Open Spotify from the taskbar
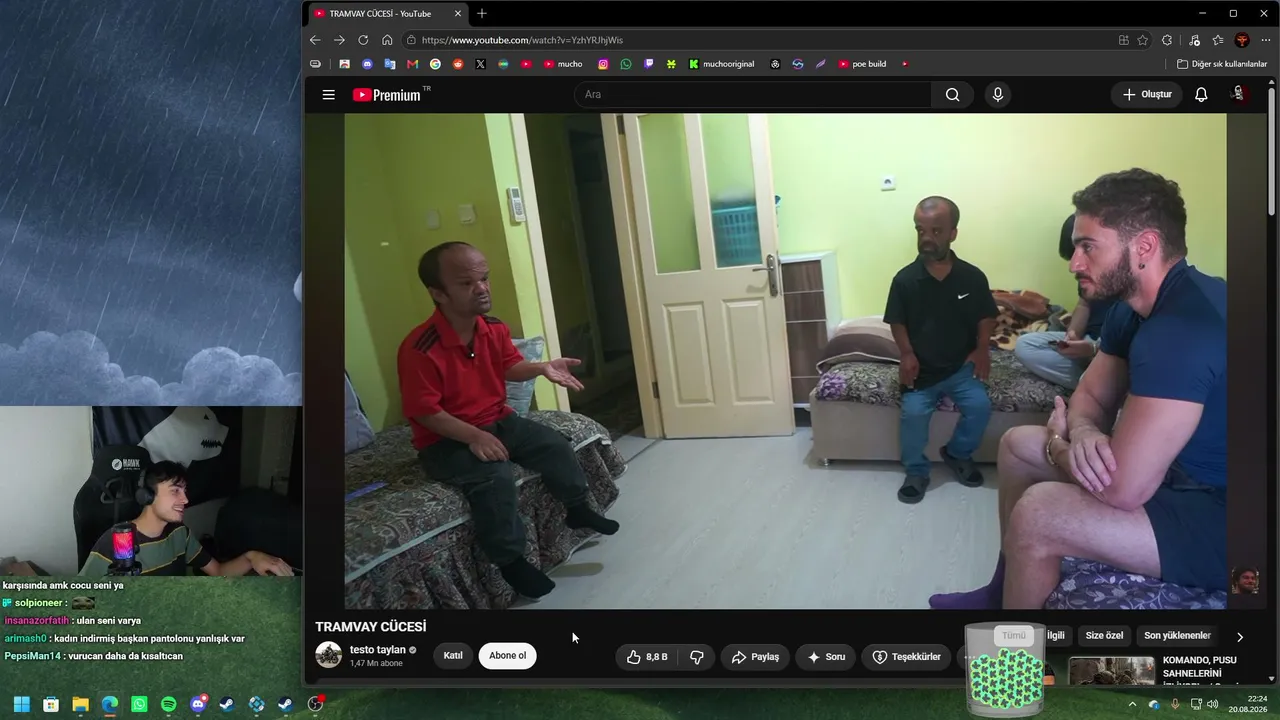1280x720 pixels. coord(168,704)
